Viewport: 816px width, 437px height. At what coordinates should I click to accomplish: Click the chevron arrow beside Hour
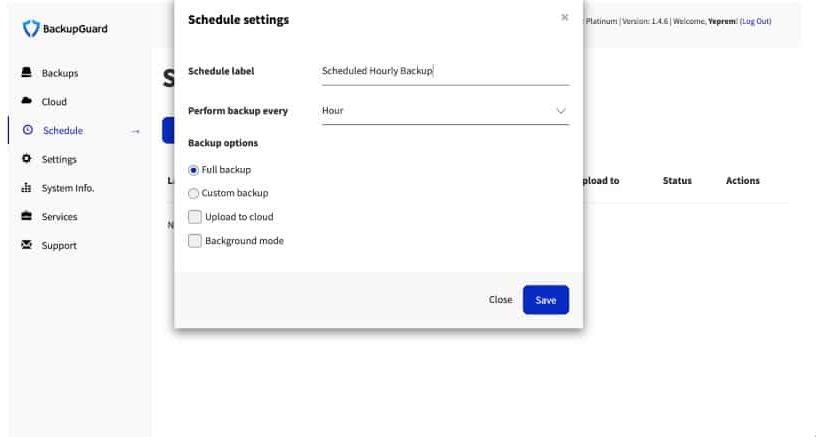(x=560, y=111)
